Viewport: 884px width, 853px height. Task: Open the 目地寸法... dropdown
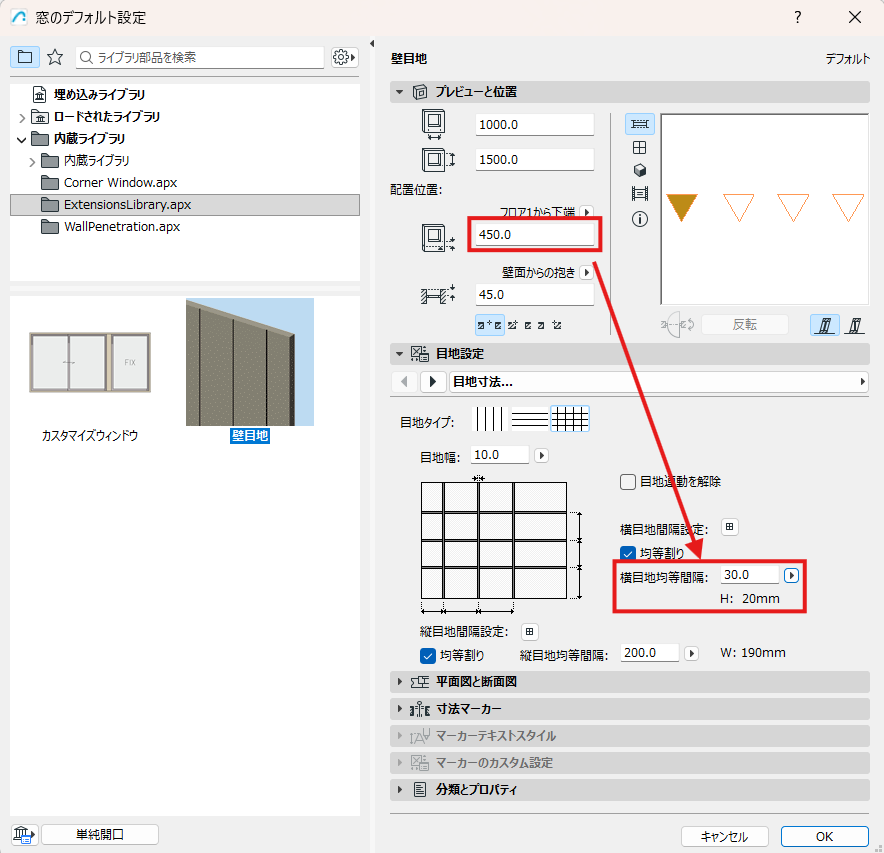[x=658, y=382]
